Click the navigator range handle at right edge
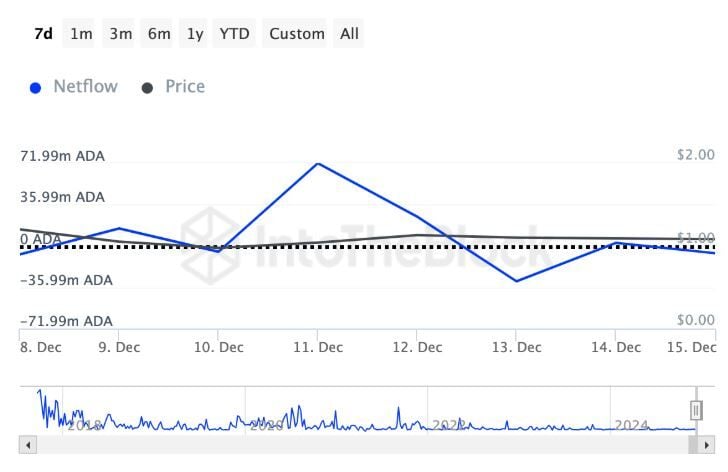 [696, 410]
